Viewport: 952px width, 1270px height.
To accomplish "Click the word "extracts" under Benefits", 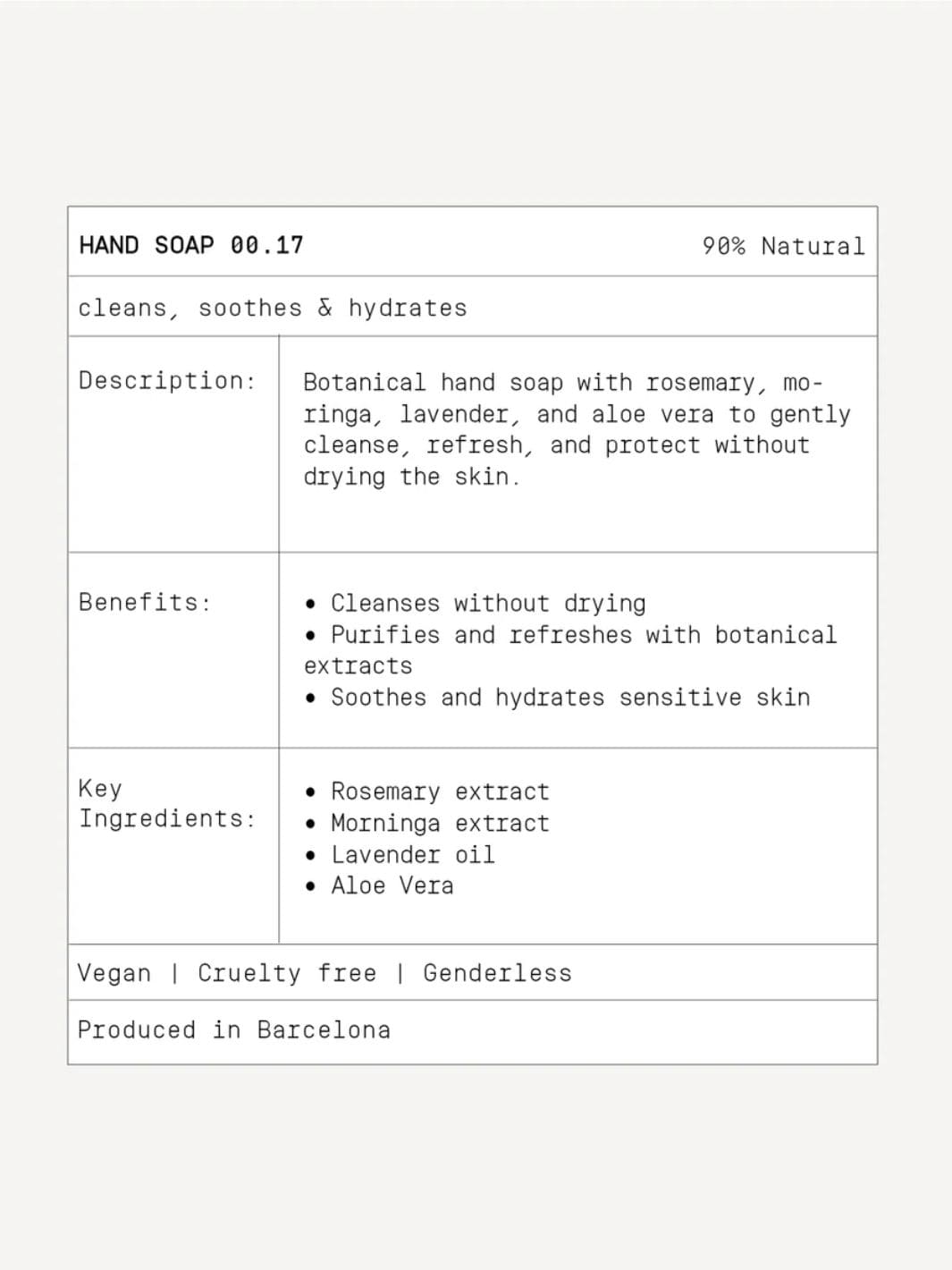I will tap(358, 666).
